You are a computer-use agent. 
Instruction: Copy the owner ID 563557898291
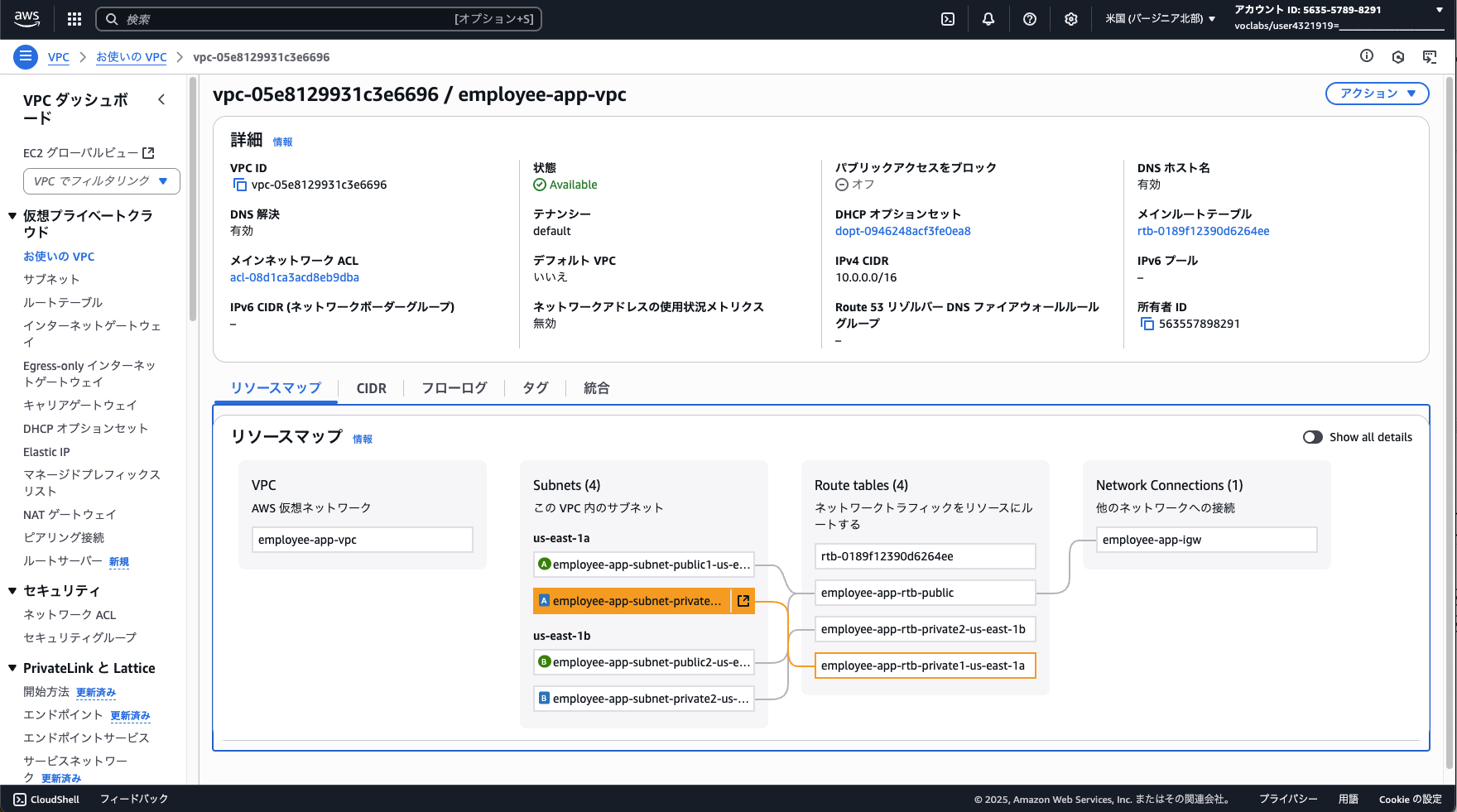pos(1147,324)
